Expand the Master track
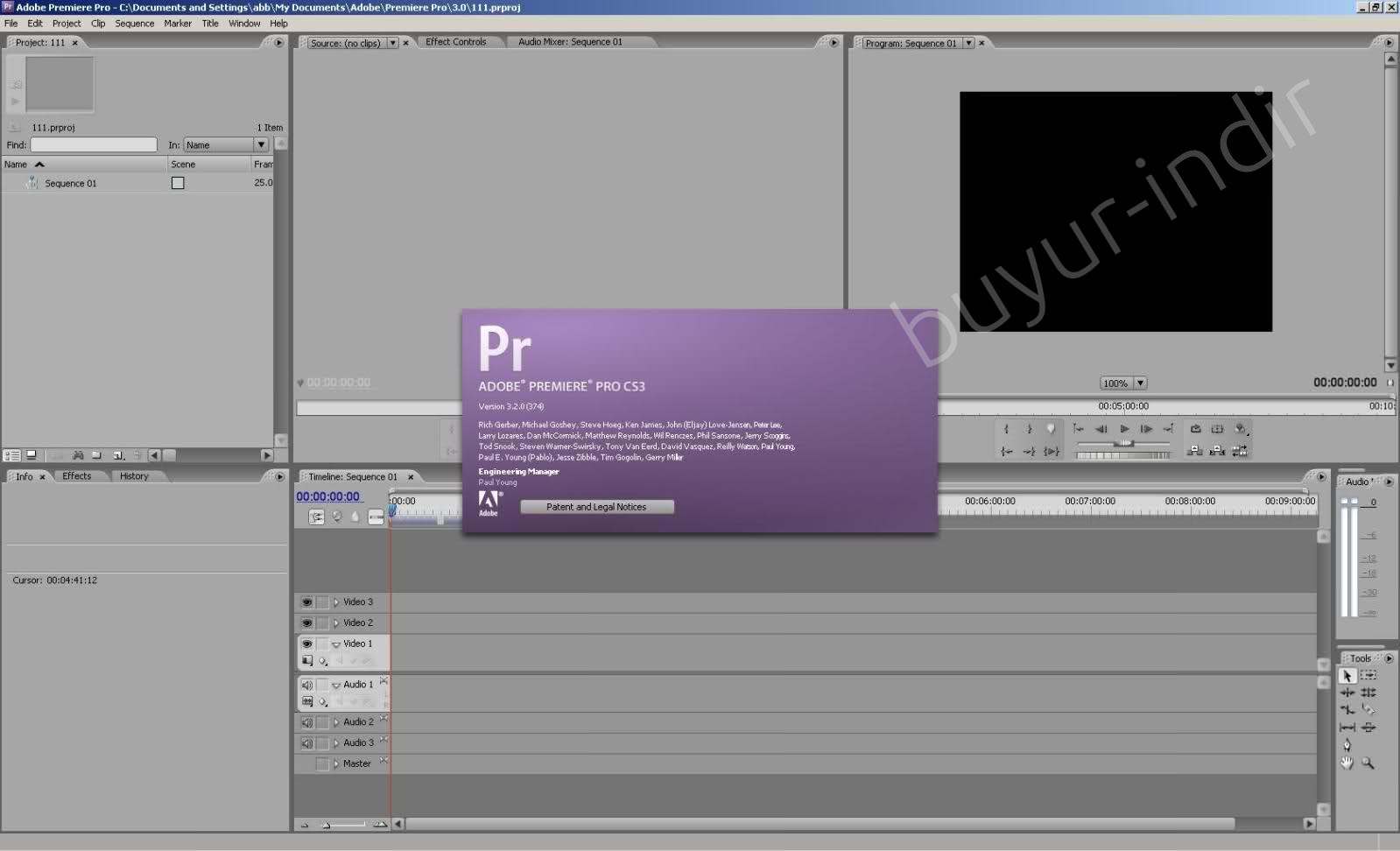 [336, 764]
